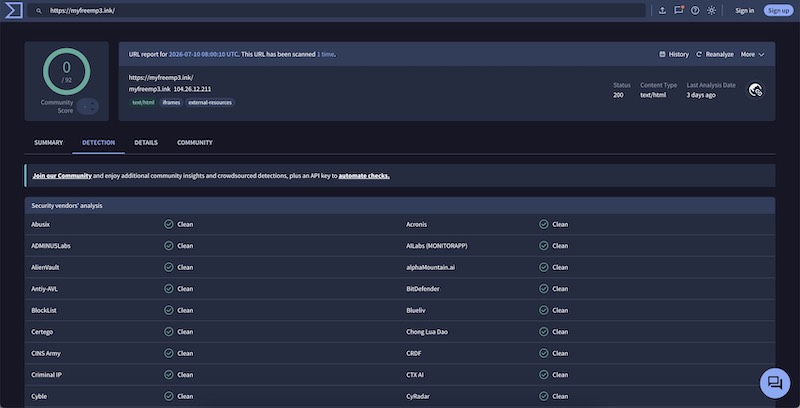The height and width of the screenshot is (408, 800).
Task: Open the floating chat bubble button
Action: coord(775,383)
